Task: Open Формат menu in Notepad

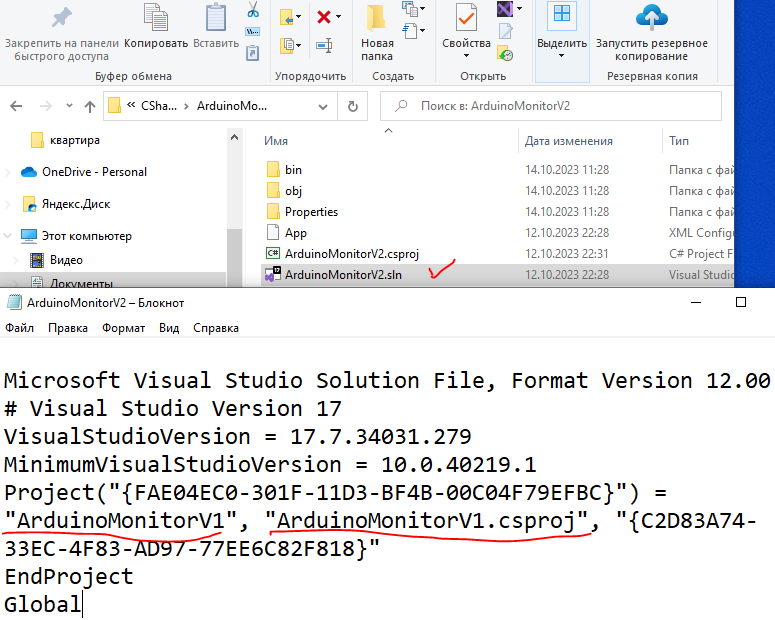Action: [x=124, y=328]
